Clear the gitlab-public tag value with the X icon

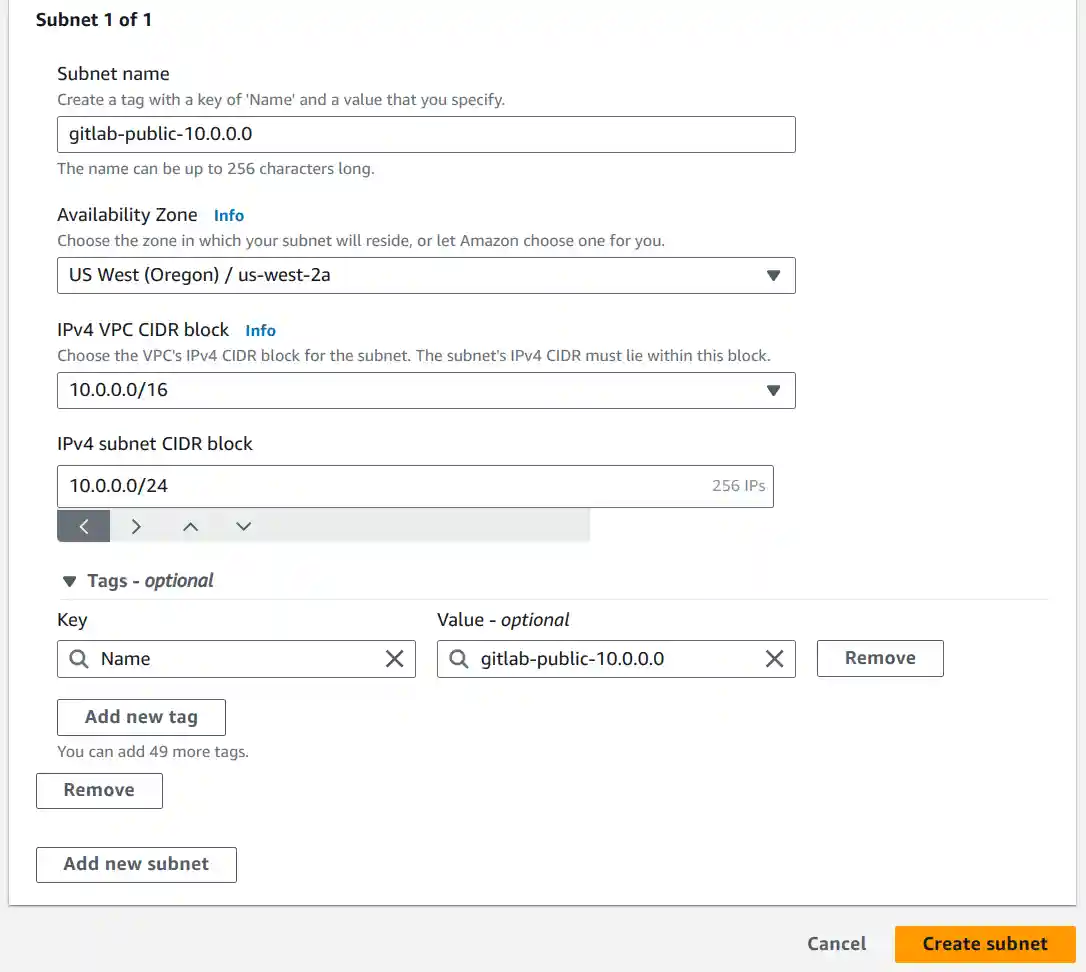click(774, 658)
